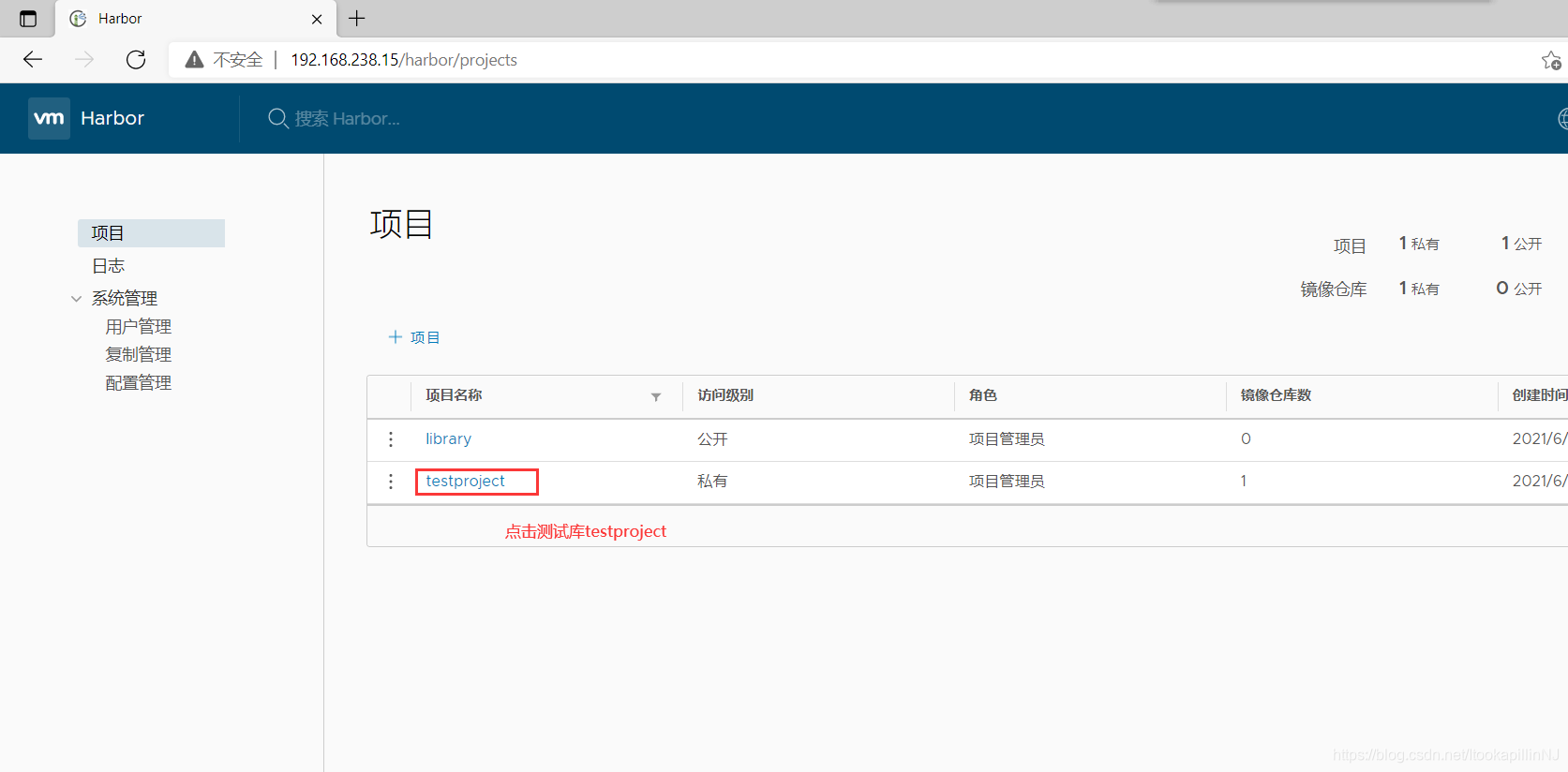Open the library project link
The width and height of the screenshot is (1568, 772).
click(x=448, y=438)
